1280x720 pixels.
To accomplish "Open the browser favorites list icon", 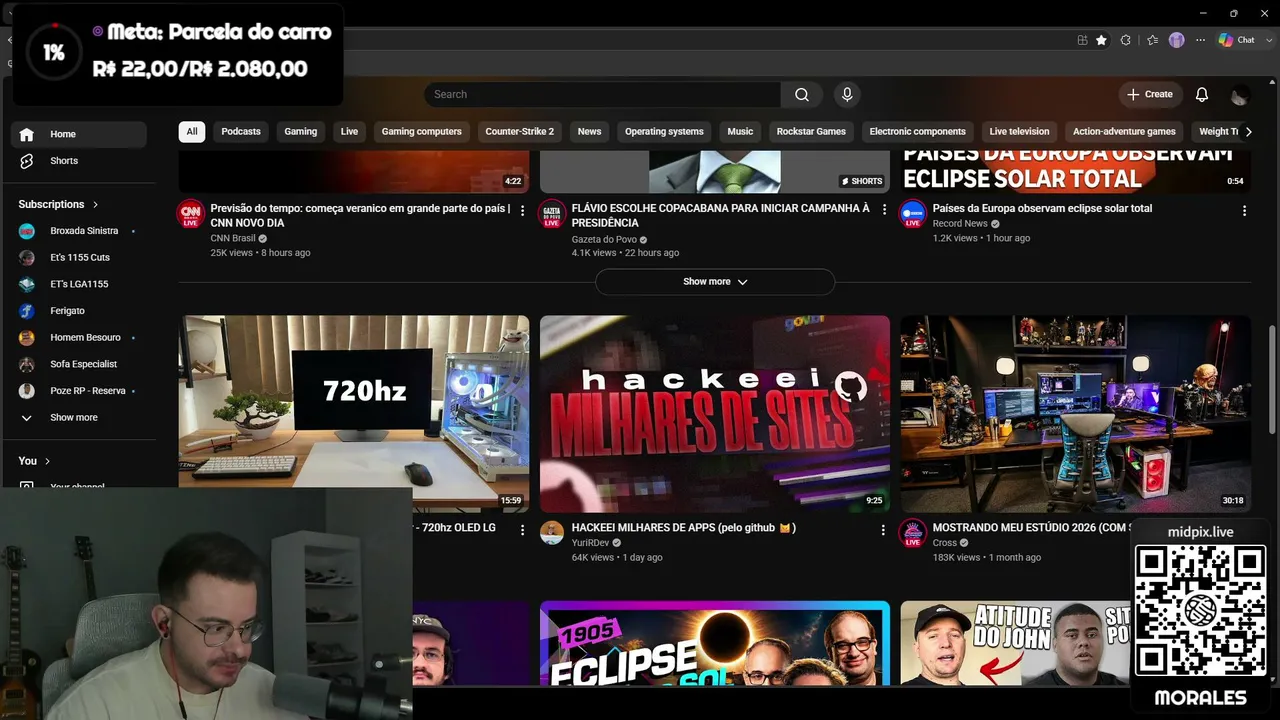I will pos(1152,40).
